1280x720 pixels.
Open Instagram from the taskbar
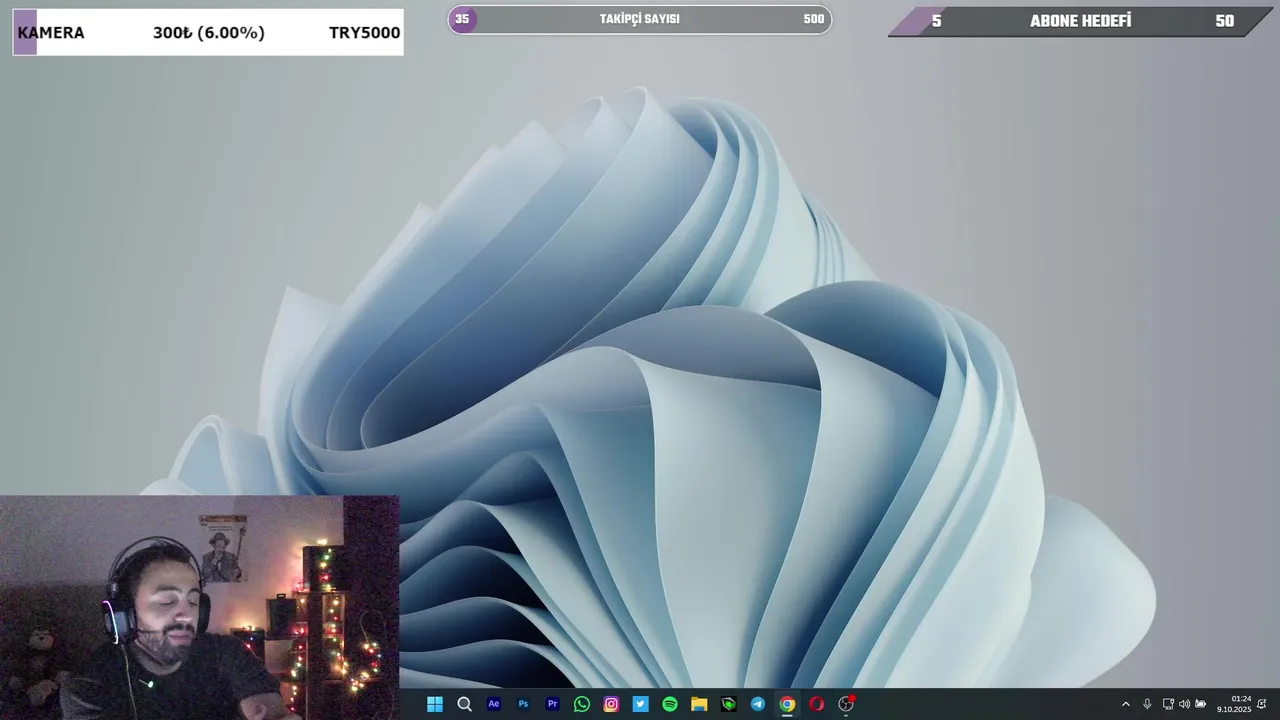tap(611, 704)
